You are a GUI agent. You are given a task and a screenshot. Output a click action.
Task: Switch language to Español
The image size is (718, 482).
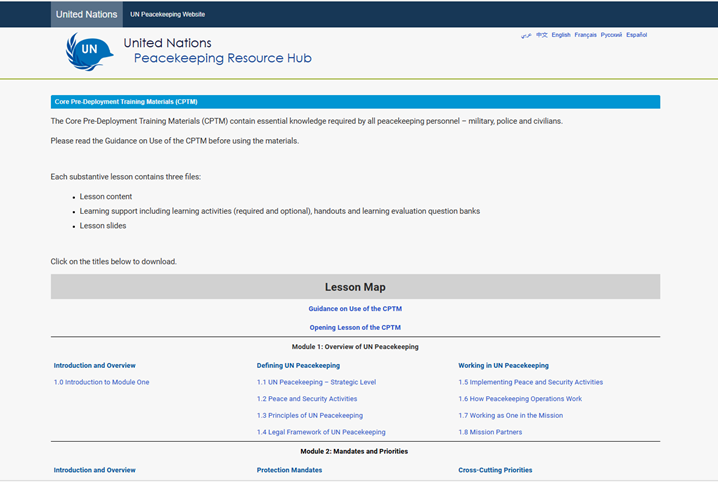pos(636,35)
